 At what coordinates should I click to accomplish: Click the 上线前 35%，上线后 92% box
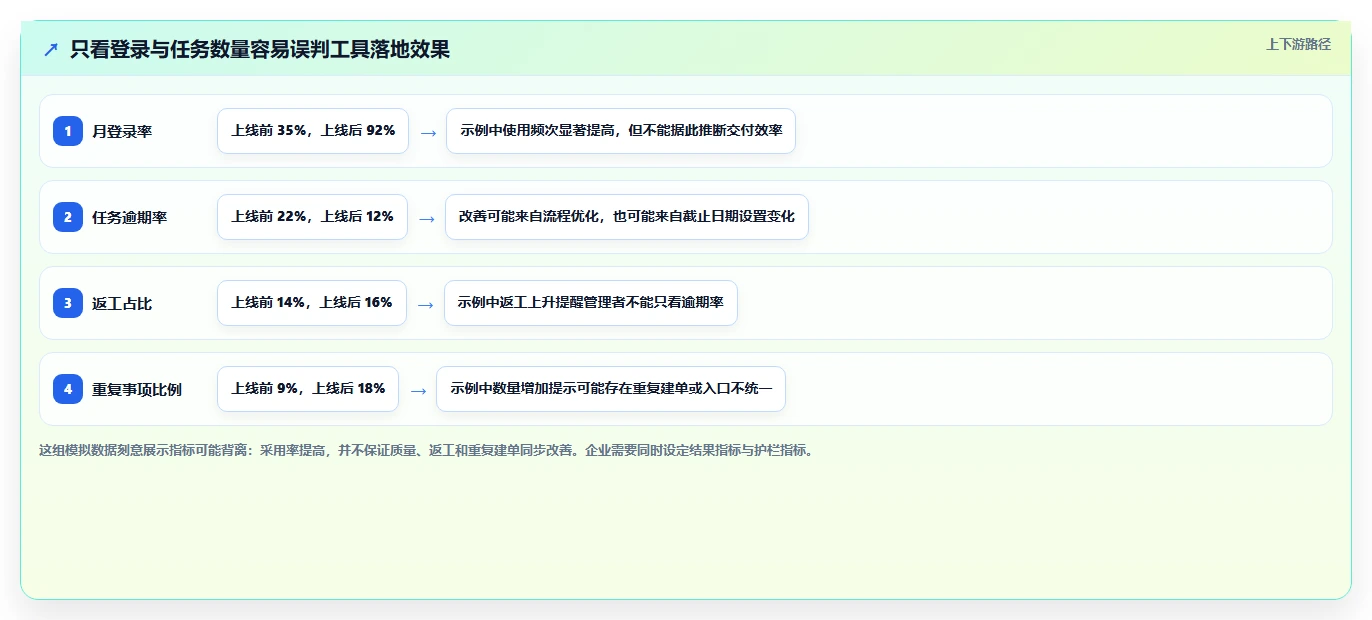[313, 131]
